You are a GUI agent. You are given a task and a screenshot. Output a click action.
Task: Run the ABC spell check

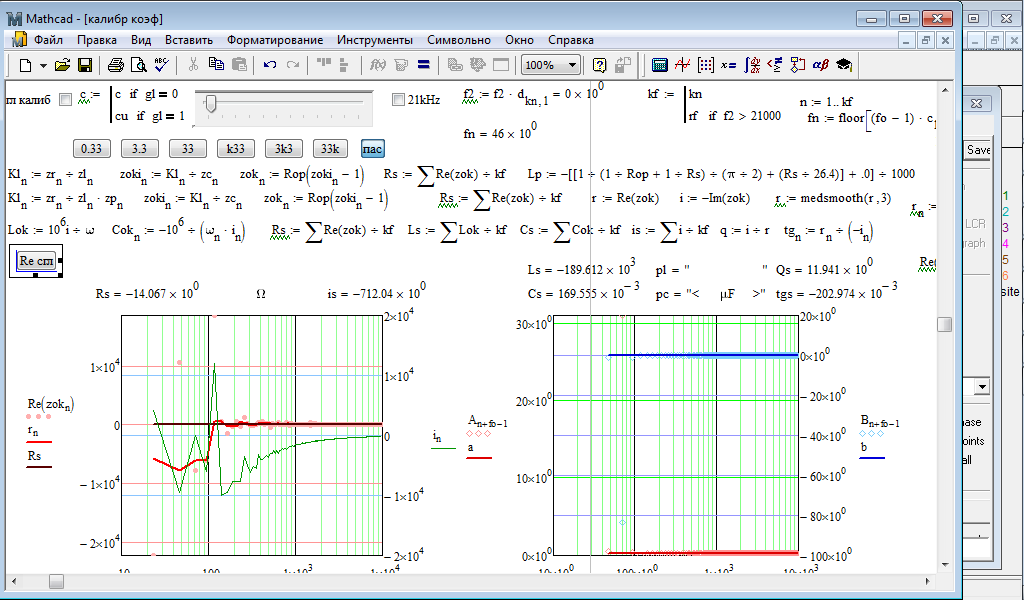point(163,65)
